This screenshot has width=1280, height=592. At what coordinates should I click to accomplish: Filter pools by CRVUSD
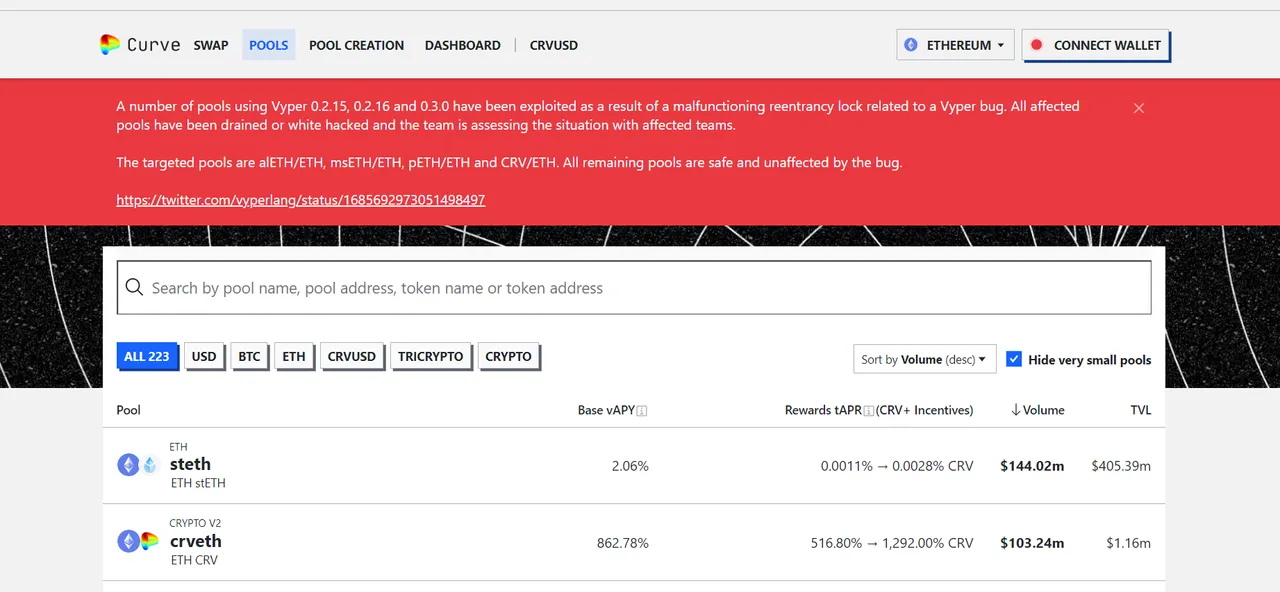352,356
